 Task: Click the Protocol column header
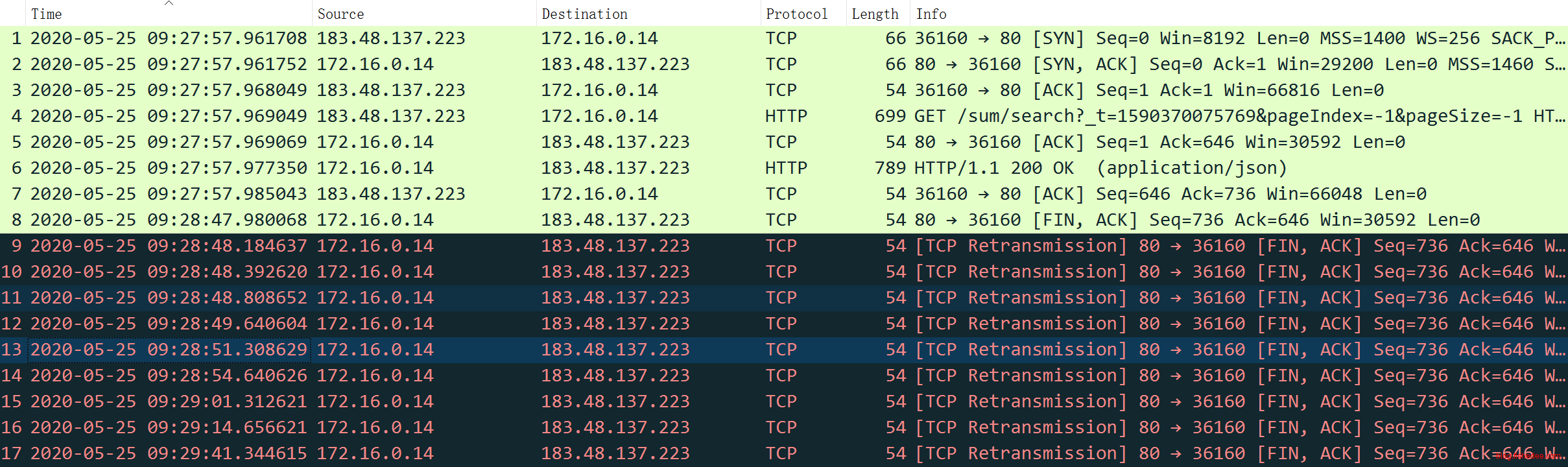(x=796, y=14)
